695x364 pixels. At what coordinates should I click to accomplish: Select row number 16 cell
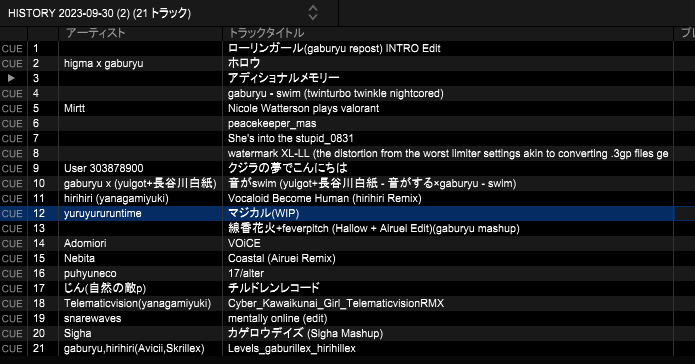43,274
